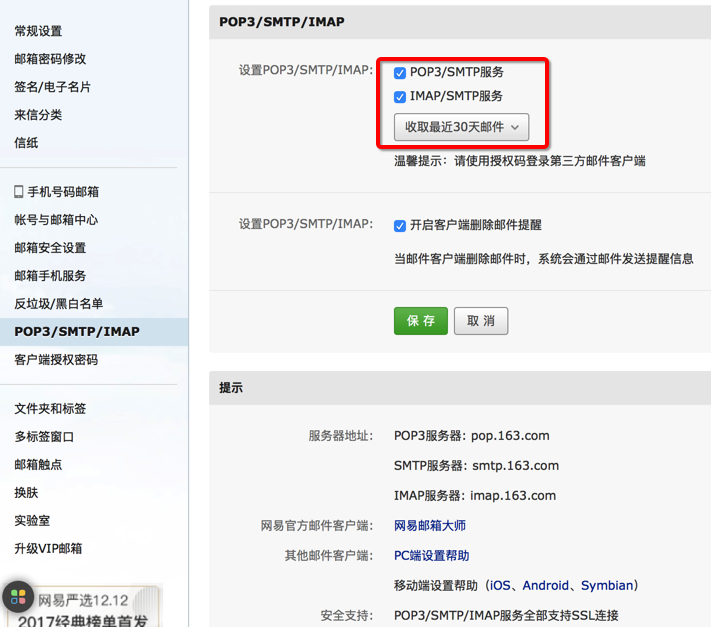The image size is (711, 628).
Task: Open 签名/电子名片 settings
Action: 53,87
